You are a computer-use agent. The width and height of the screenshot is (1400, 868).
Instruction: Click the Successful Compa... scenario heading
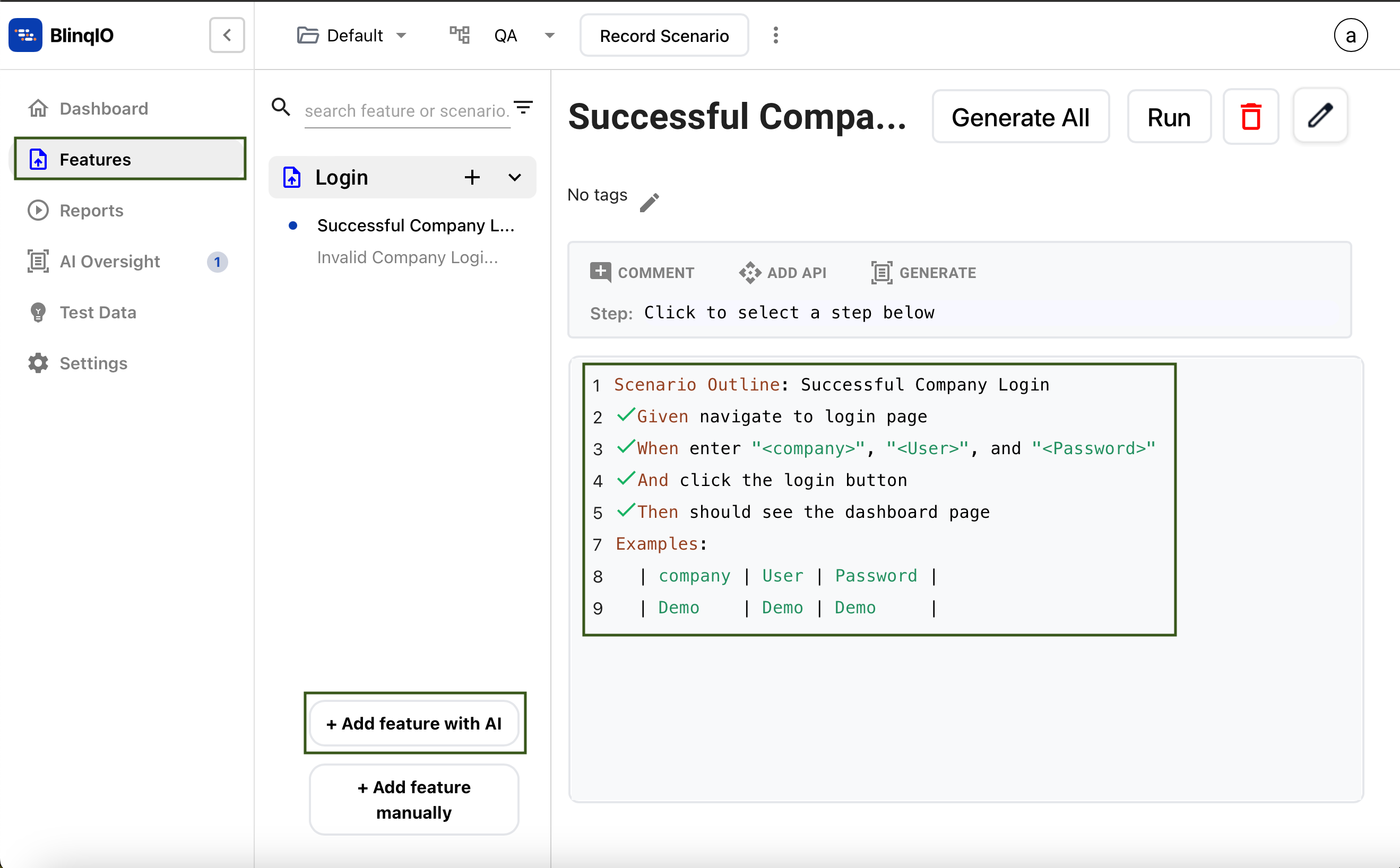(x=737, y=117)
